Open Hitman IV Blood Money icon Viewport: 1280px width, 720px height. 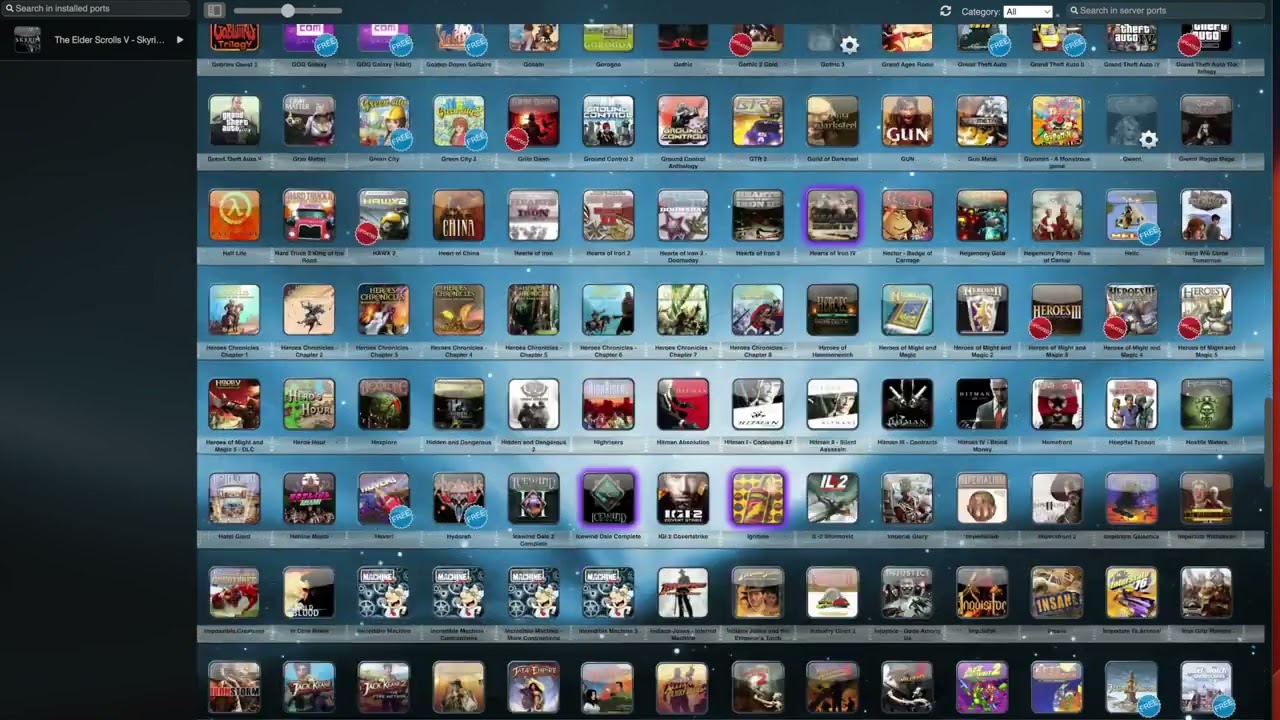click(x=982, y=403)
